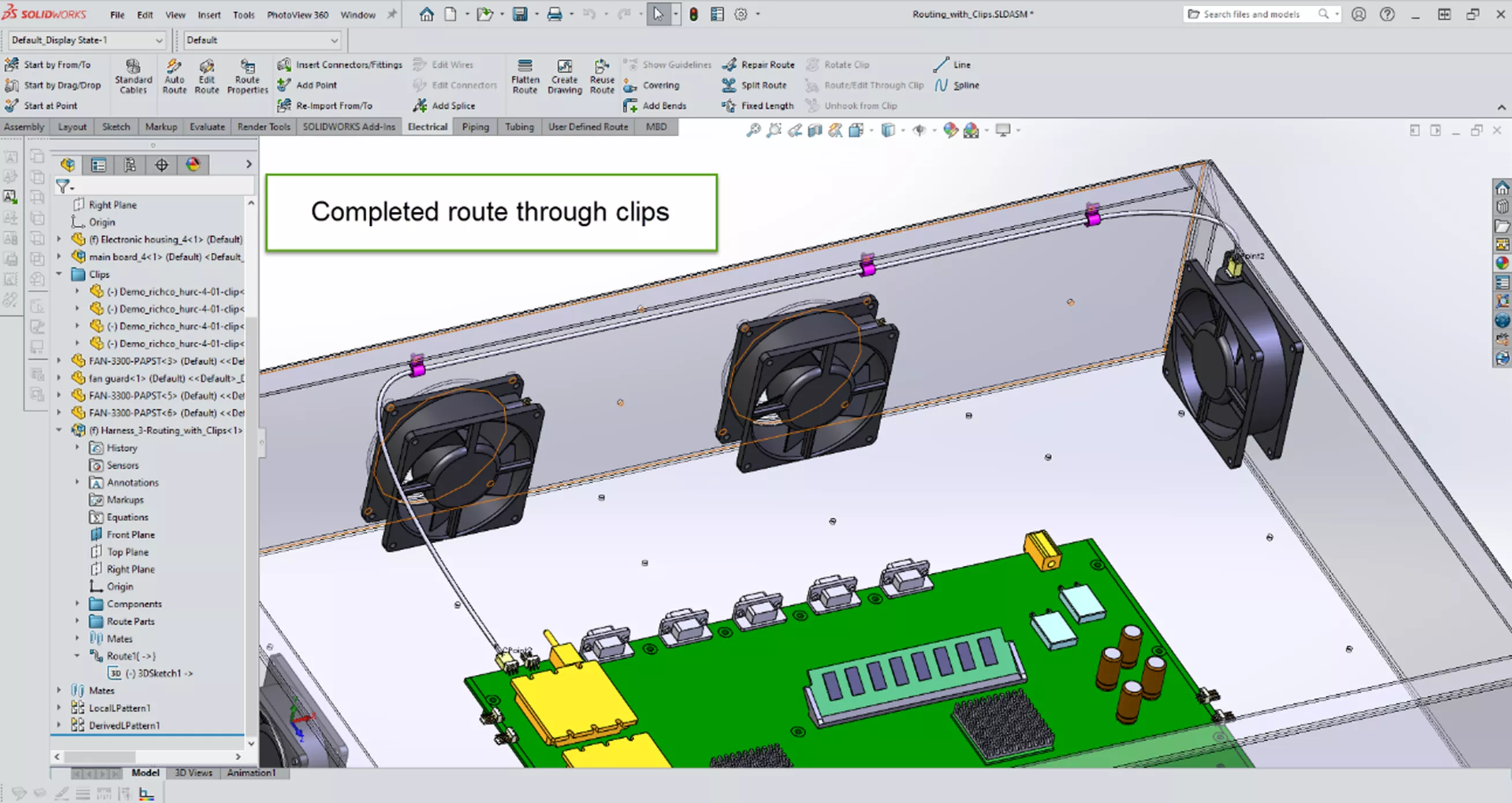
Task: Toggle visibility of main board_4 component
Action: (154, 257)
